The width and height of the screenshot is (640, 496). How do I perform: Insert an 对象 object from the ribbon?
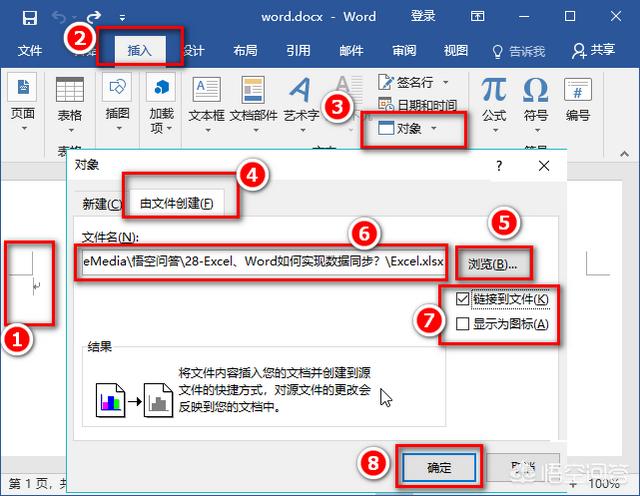point(400,129)
